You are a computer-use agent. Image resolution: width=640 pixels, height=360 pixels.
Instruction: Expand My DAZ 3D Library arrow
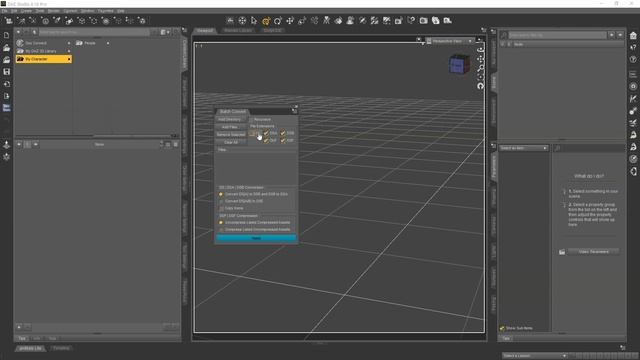tap(69, 51)
